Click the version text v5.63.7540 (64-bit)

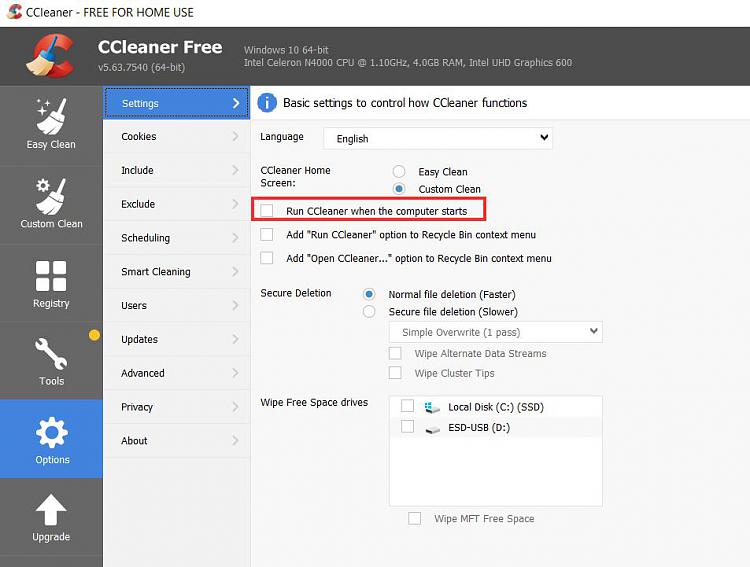(142, 67)
